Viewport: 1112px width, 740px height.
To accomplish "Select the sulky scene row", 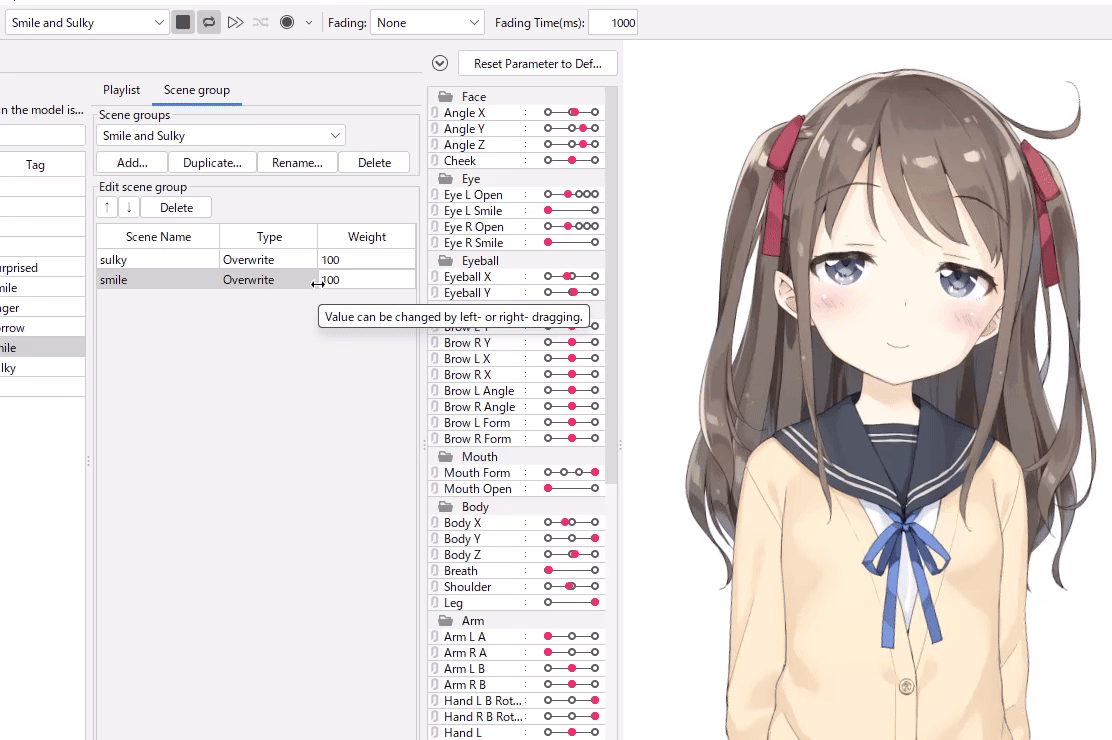I will (256, 260).
